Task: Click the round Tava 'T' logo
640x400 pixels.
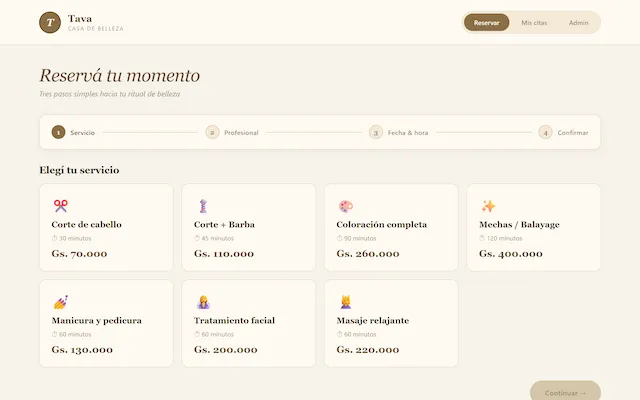Action: click(x=50, y=22)
